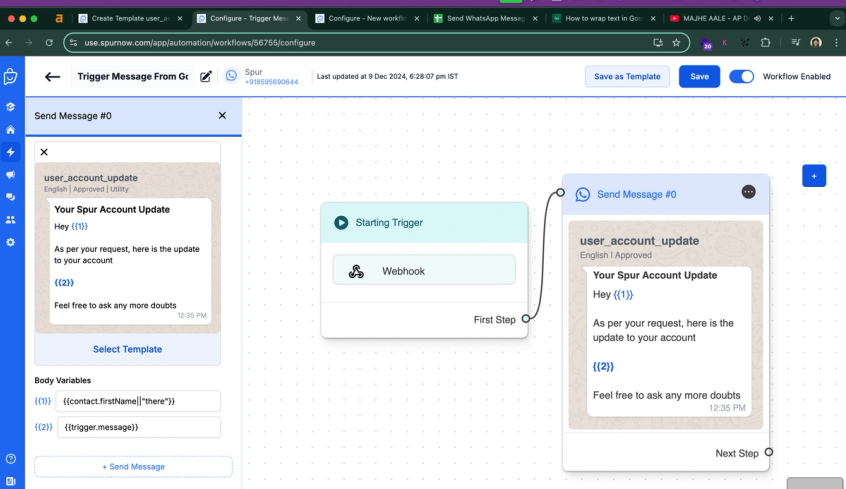Click the browser reload button
The height and width of the screenshot is (489, 846).
point(49,43)
